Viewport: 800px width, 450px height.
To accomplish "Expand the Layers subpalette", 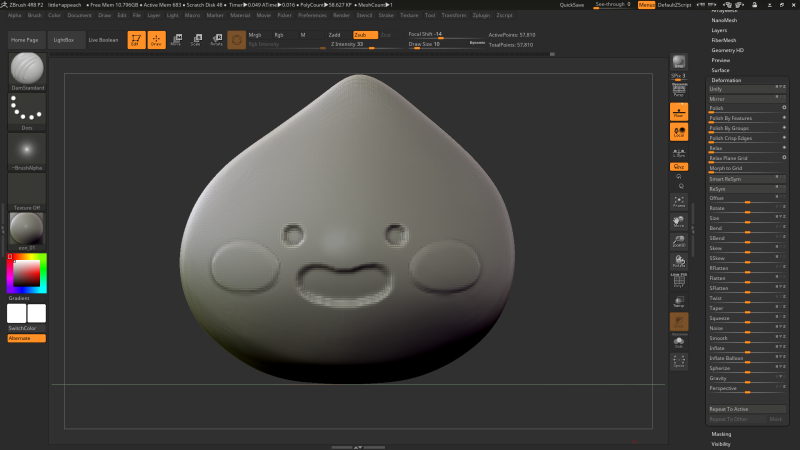I will (x=719, y=30).
